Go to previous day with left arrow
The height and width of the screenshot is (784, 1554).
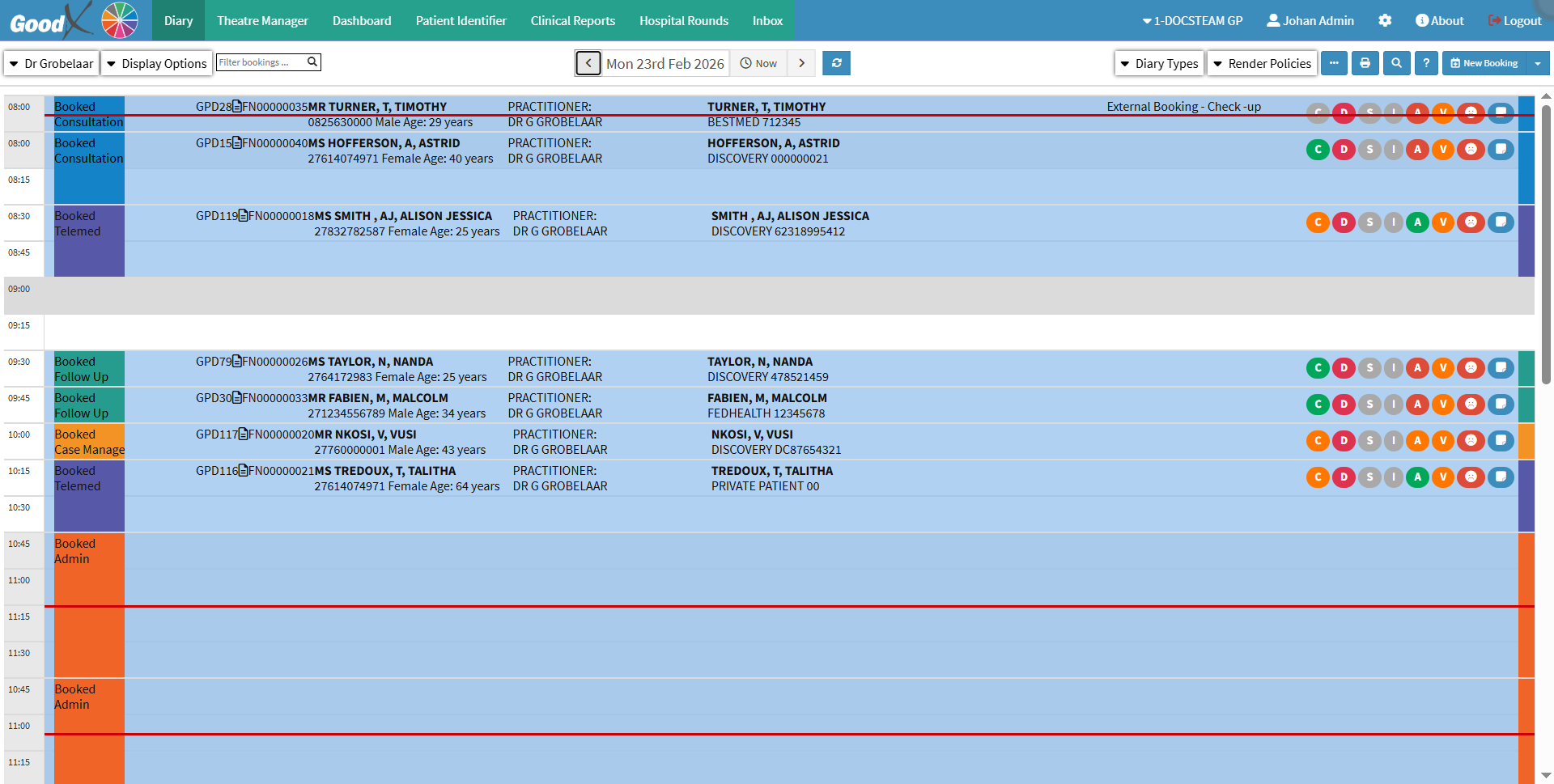coord(588,63)
